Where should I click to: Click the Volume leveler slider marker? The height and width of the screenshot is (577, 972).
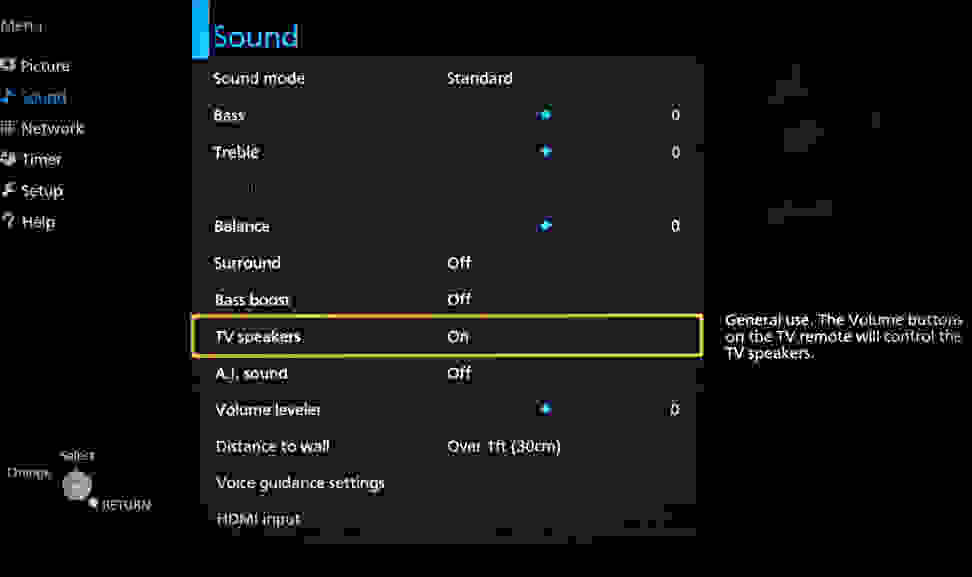click(544, 408)
